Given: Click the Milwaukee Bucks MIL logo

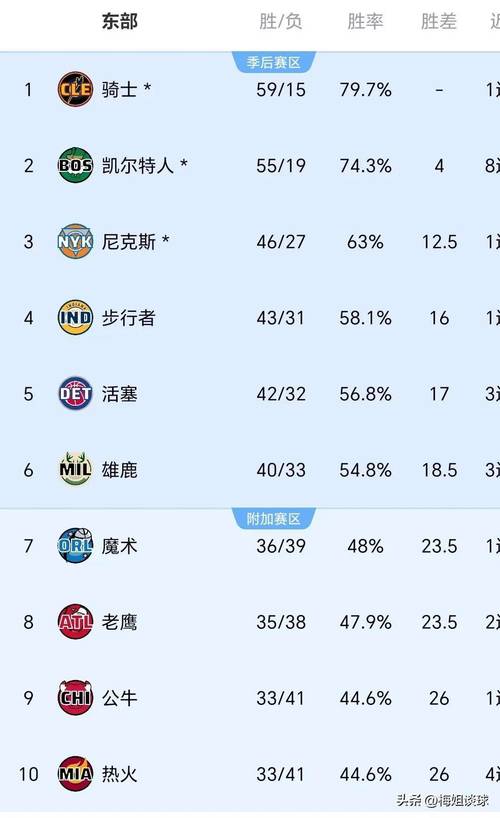Looking at the screenshot, I should tap(75, 470).
